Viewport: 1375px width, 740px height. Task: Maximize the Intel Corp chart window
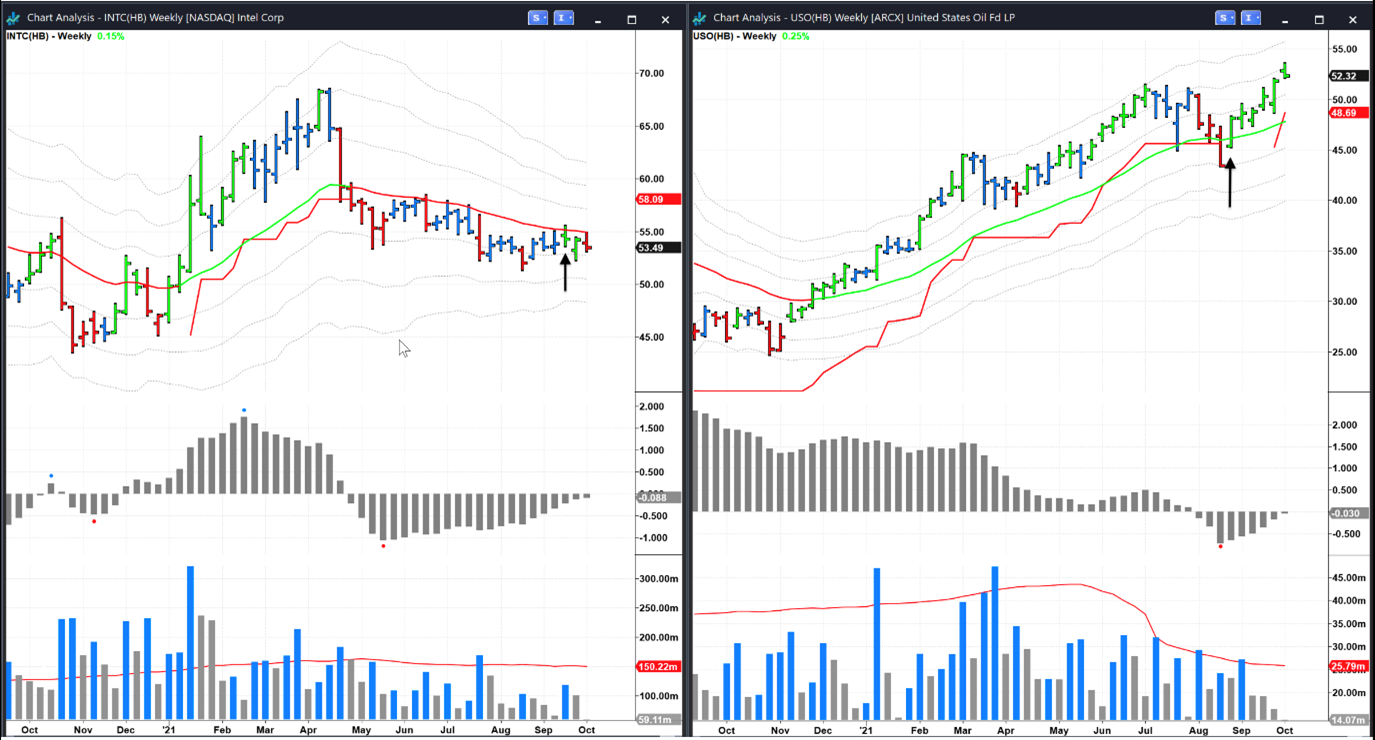click(631, 19)
